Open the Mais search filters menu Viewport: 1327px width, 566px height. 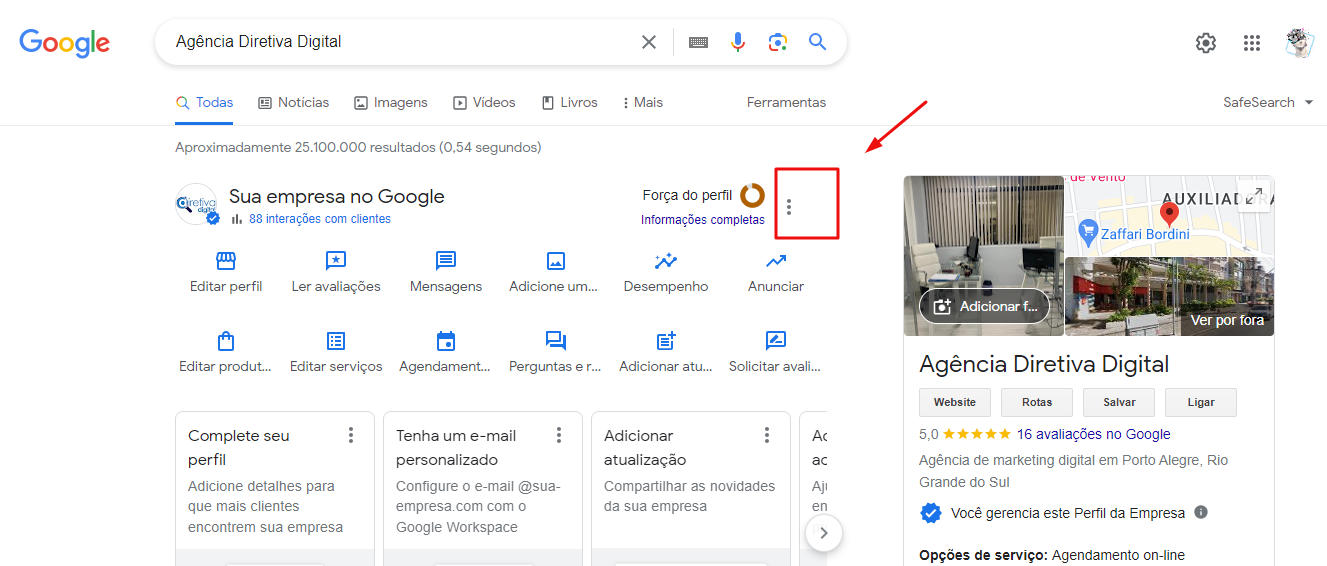click(643, 102)
